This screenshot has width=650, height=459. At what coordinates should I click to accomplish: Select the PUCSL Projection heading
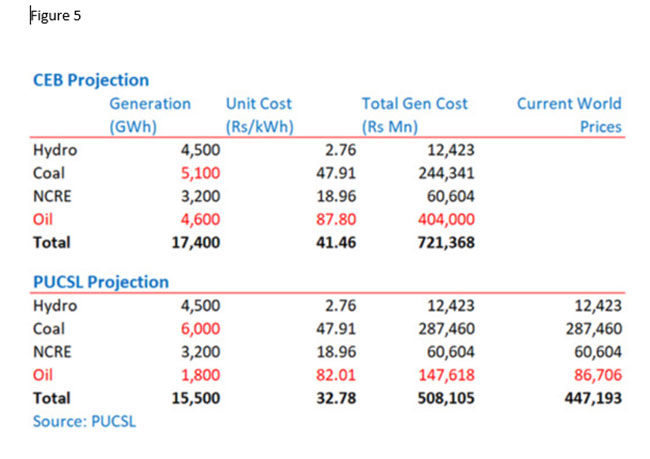[x=101, y=282]
